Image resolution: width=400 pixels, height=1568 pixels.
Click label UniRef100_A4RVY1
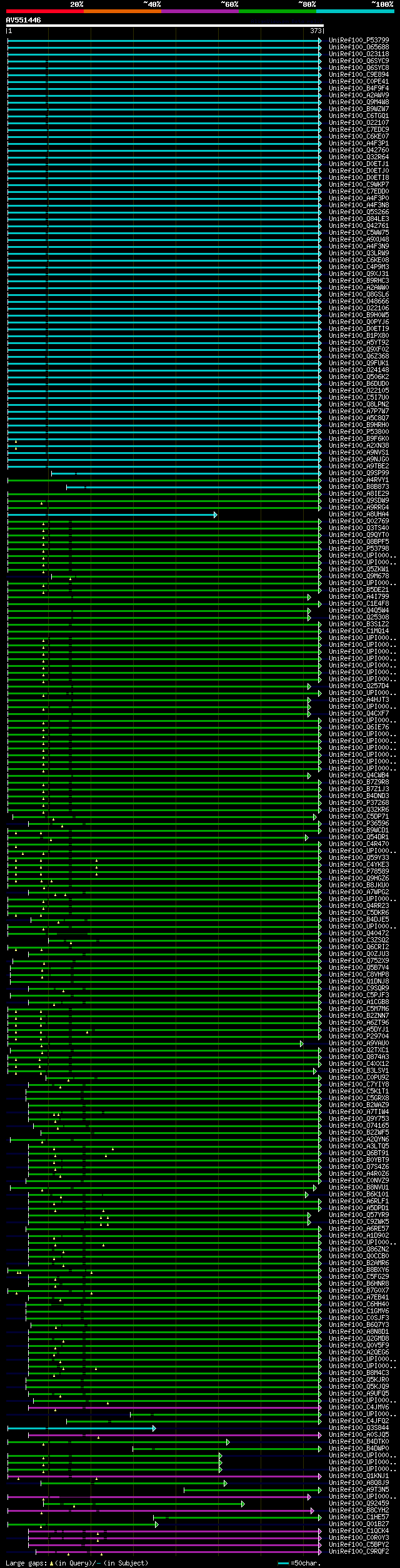tap(359, 480)
